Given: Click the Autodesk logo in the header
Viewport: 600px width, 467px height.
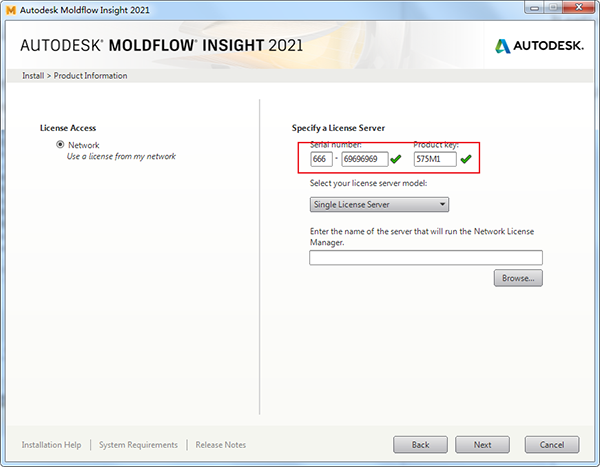Looking at the screenshot, I should 539,46.
